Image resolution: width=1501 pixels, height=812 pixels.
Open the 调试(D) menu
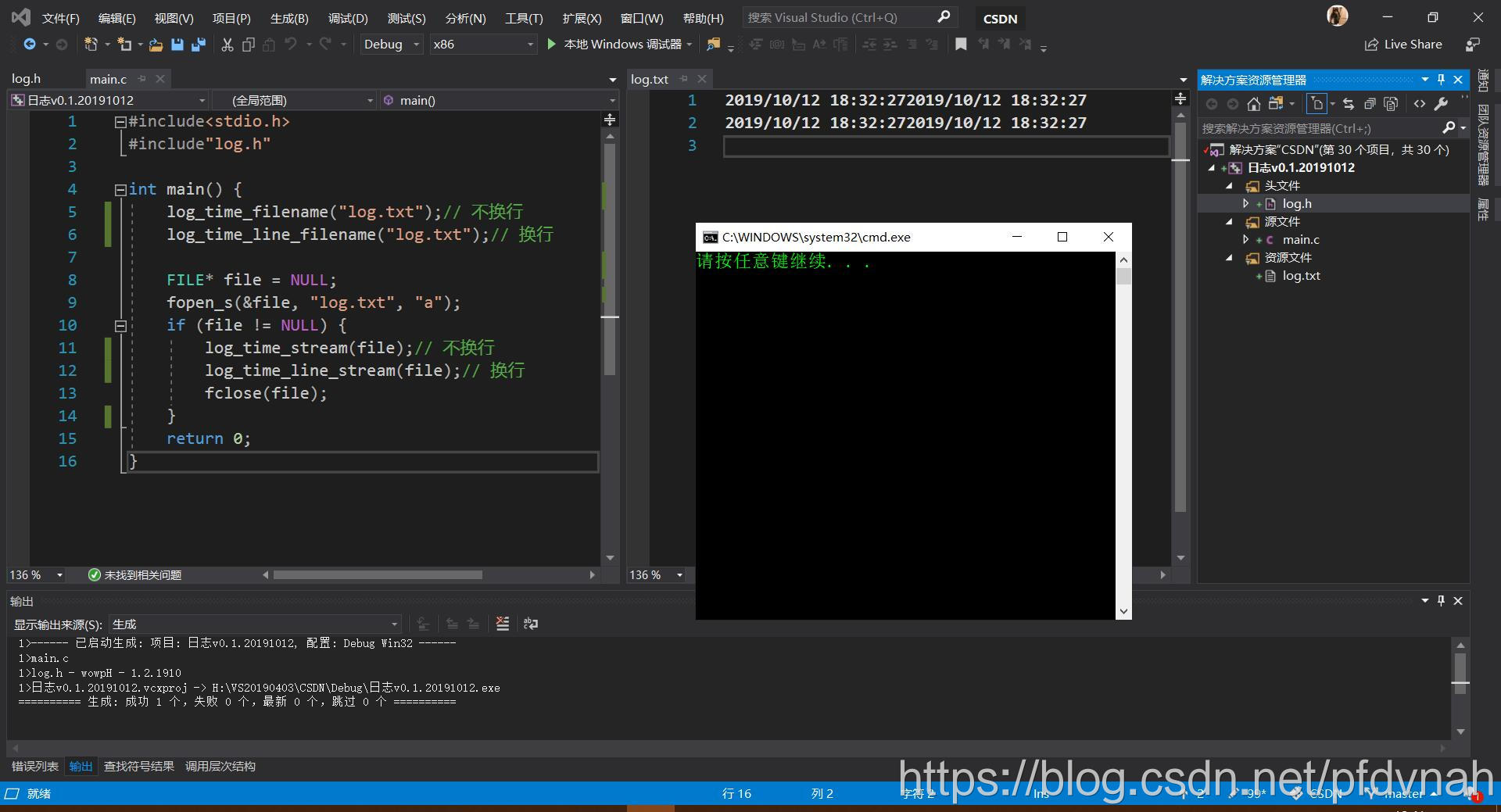(x=348, y=18)
